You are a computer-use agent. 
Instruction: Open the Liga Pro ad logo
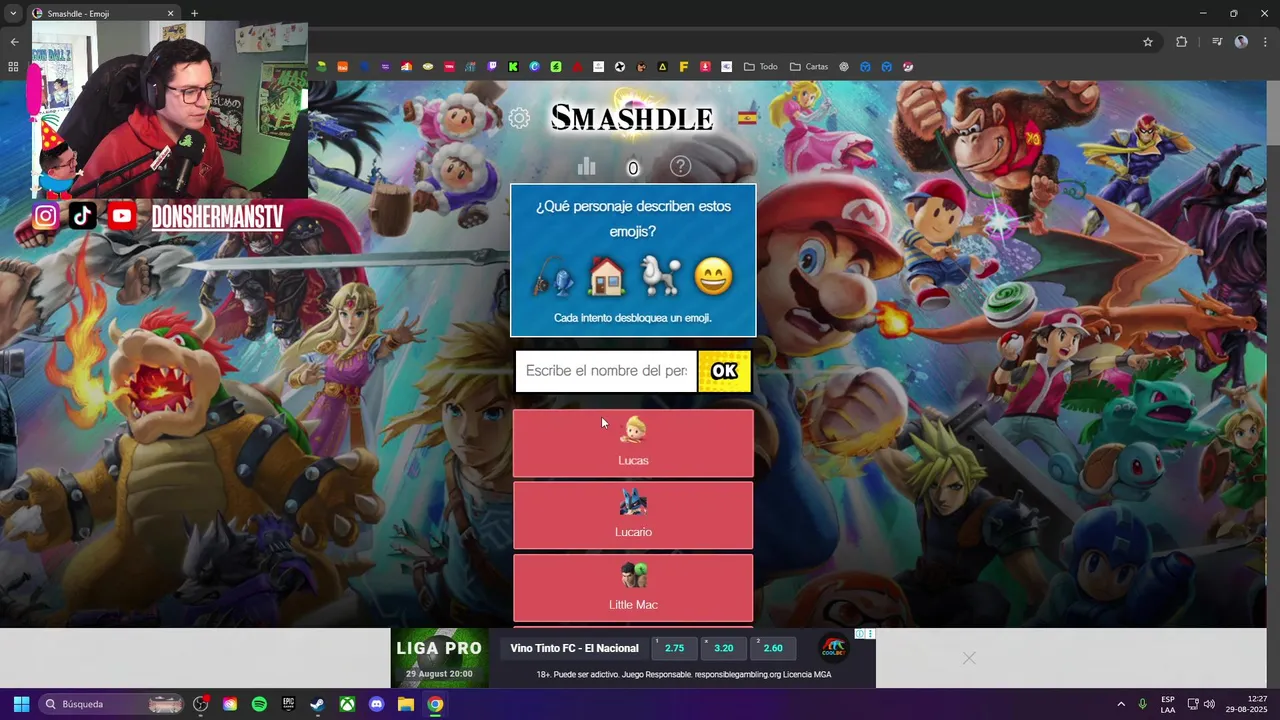point(439,657)
